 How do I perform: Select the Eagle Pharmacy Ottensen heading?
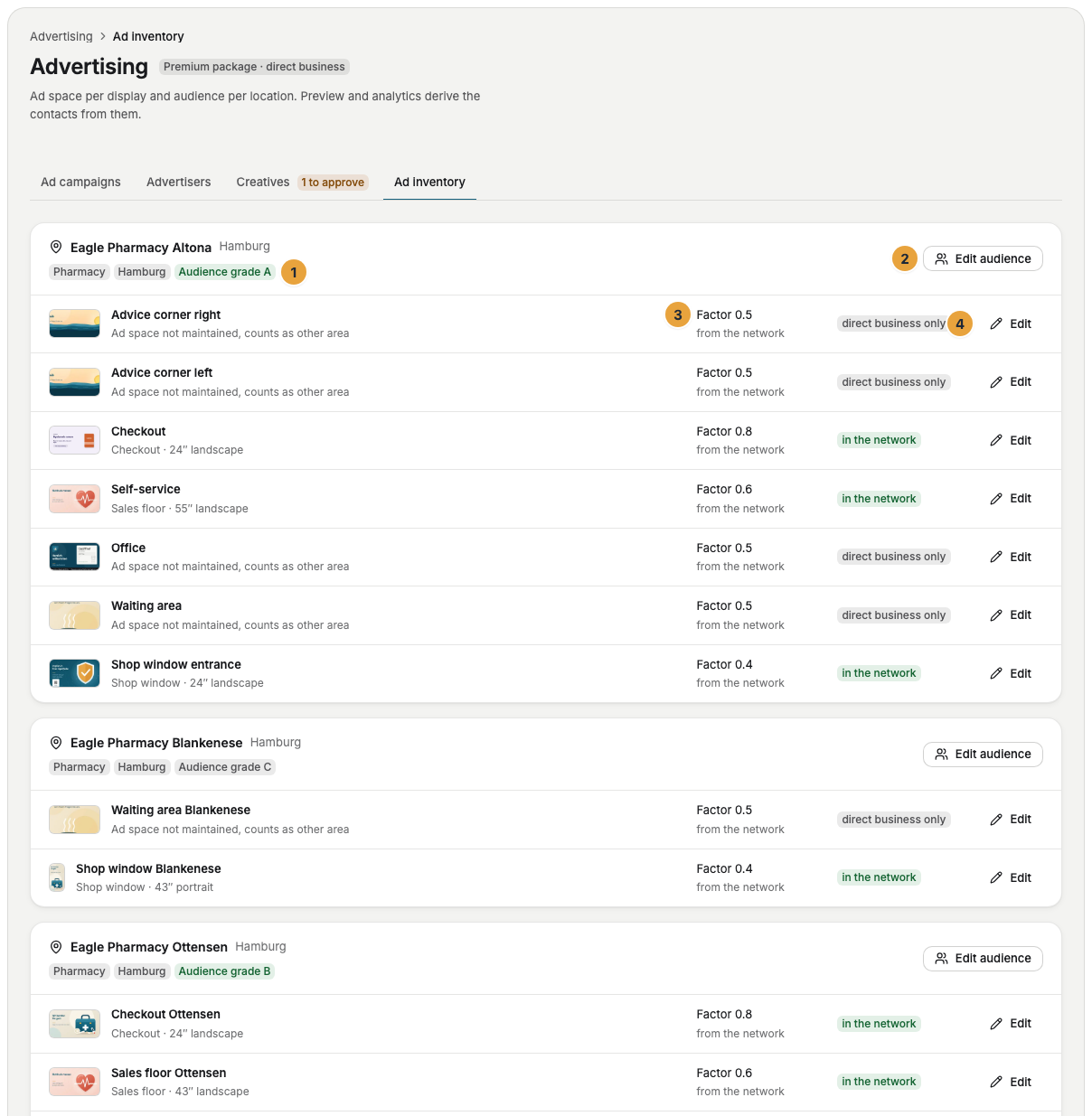pyautogui.click(x=149, y=947)
